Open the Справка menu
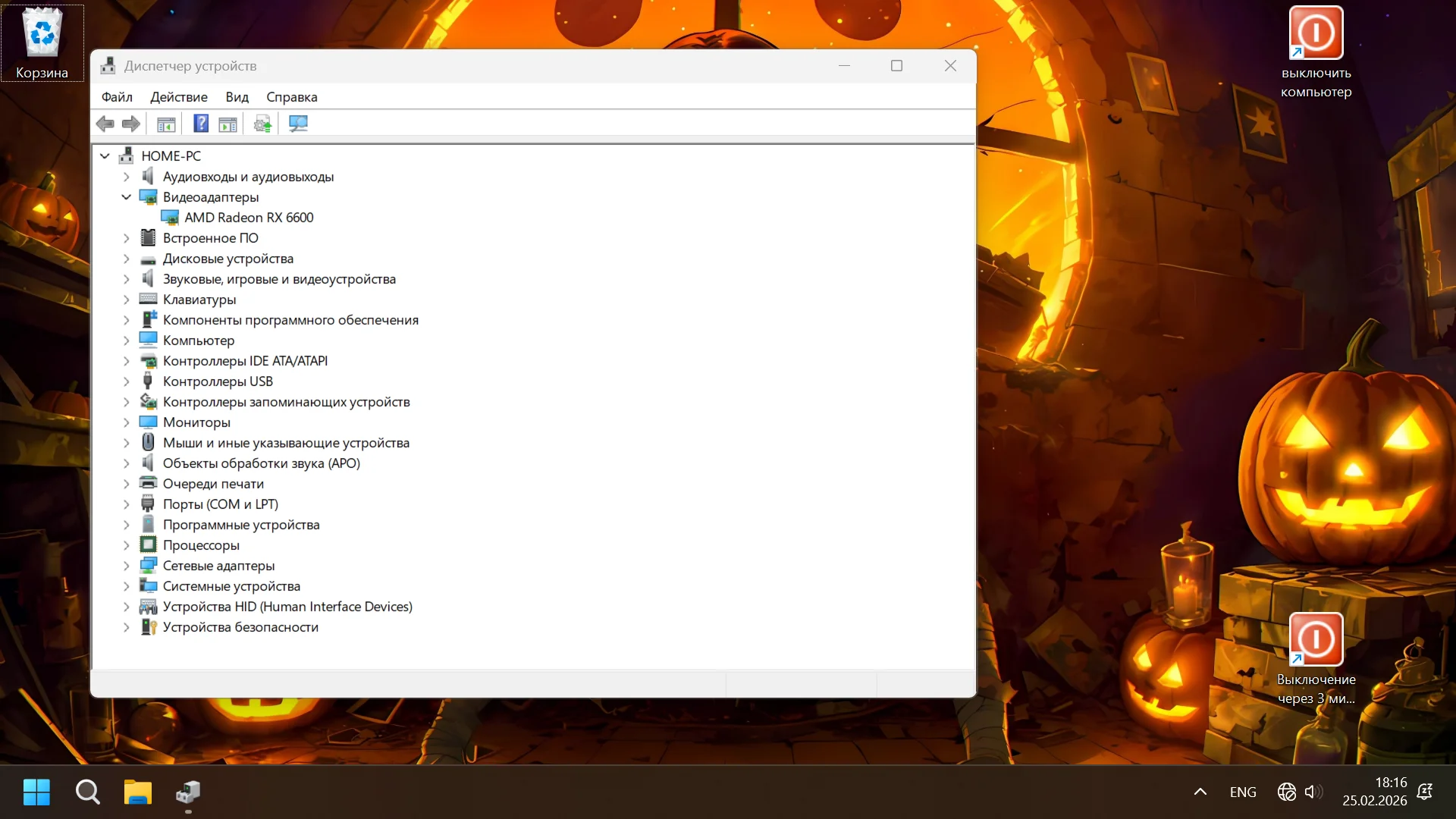The width and height of the screenshot is (1456, 819). [291, 97]
